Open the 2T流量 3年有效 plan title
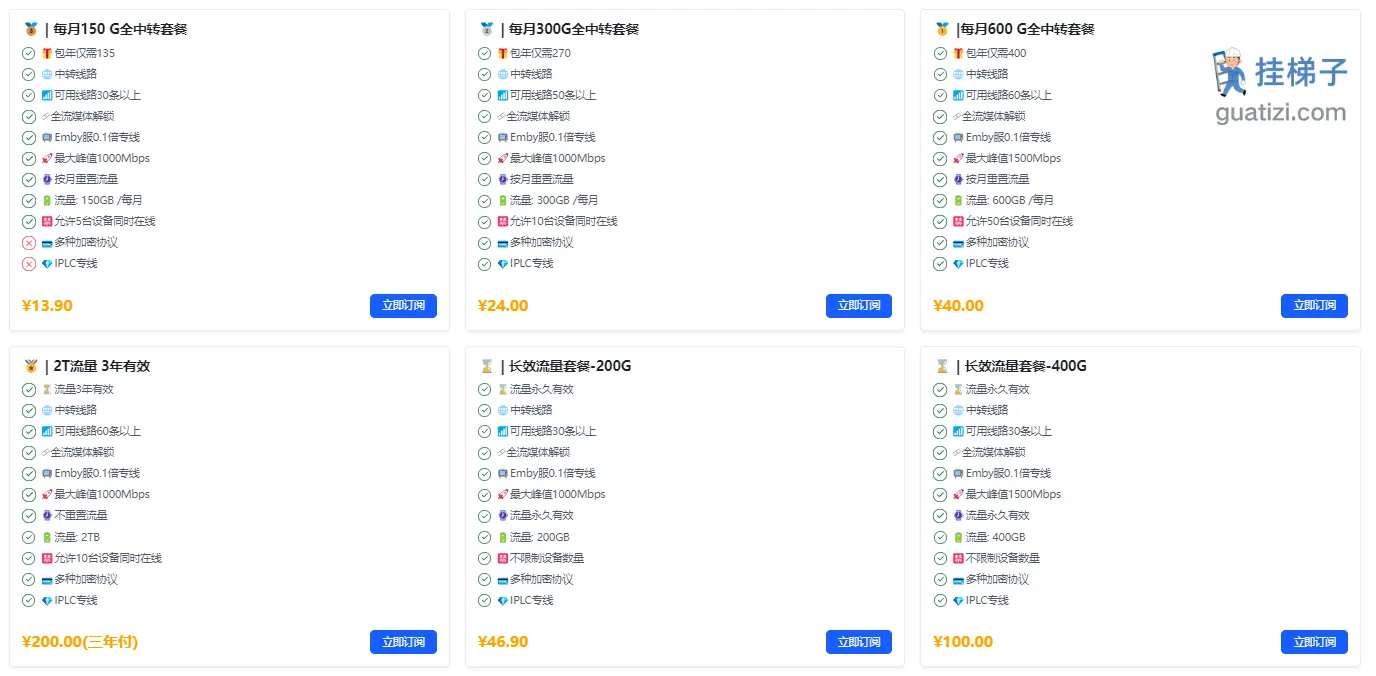The image size is (1376, 676). 99,366
